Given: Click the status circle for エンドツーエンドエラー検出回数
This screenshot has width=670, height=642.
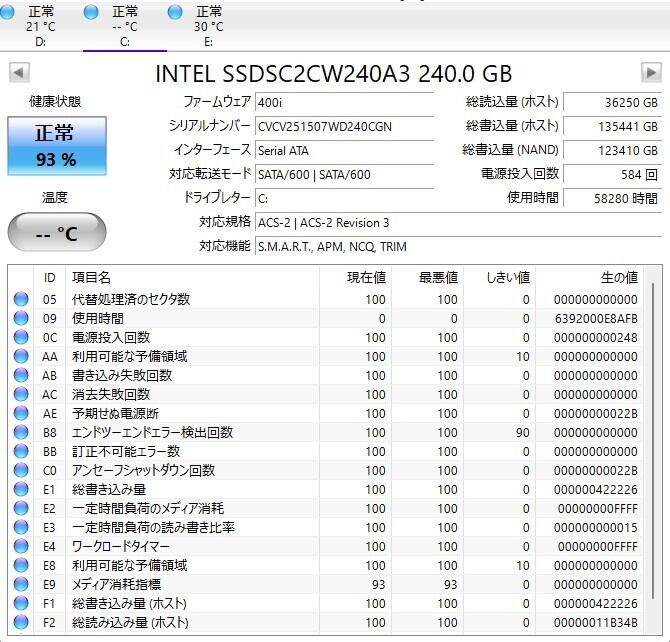Looking at the screenshot, I should coord(21,432).
